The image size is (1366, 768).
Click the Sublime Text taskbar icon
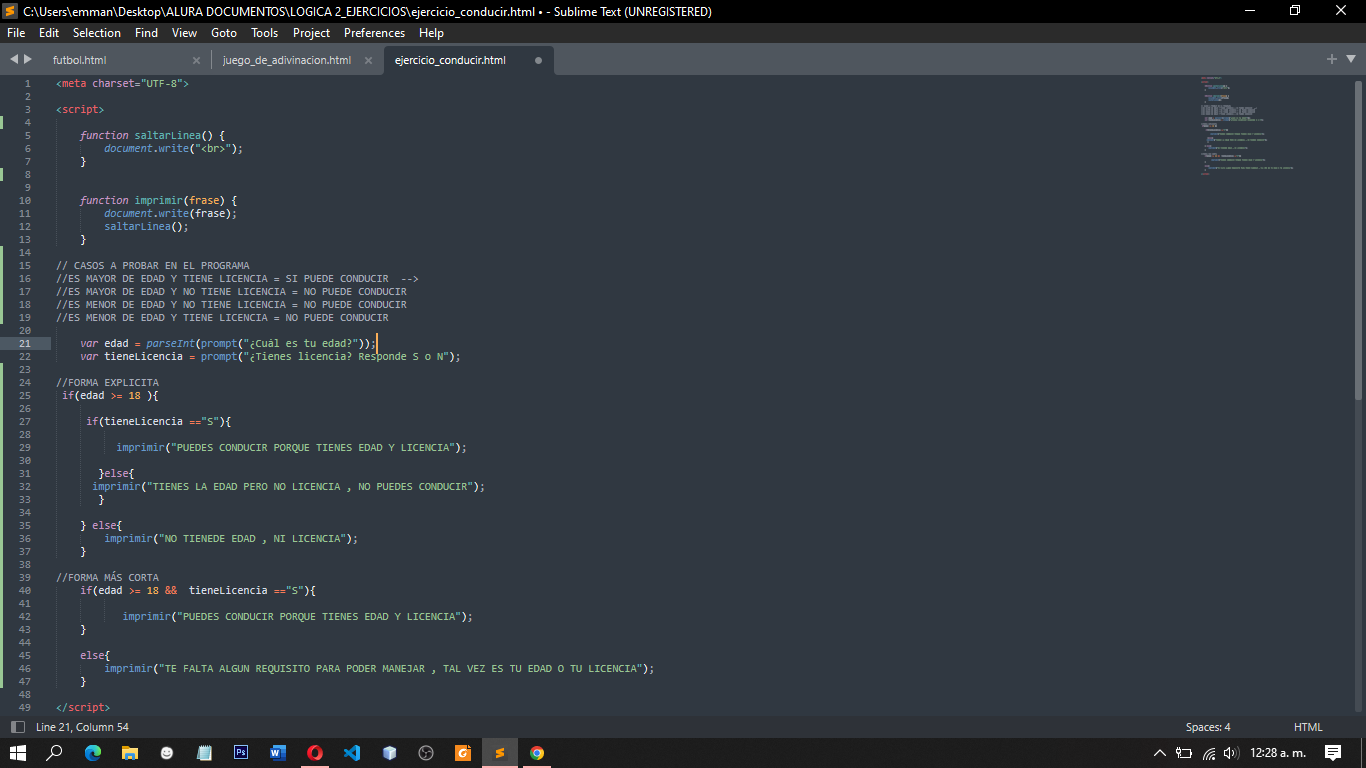pyautogui.click(x=500, y=753)
